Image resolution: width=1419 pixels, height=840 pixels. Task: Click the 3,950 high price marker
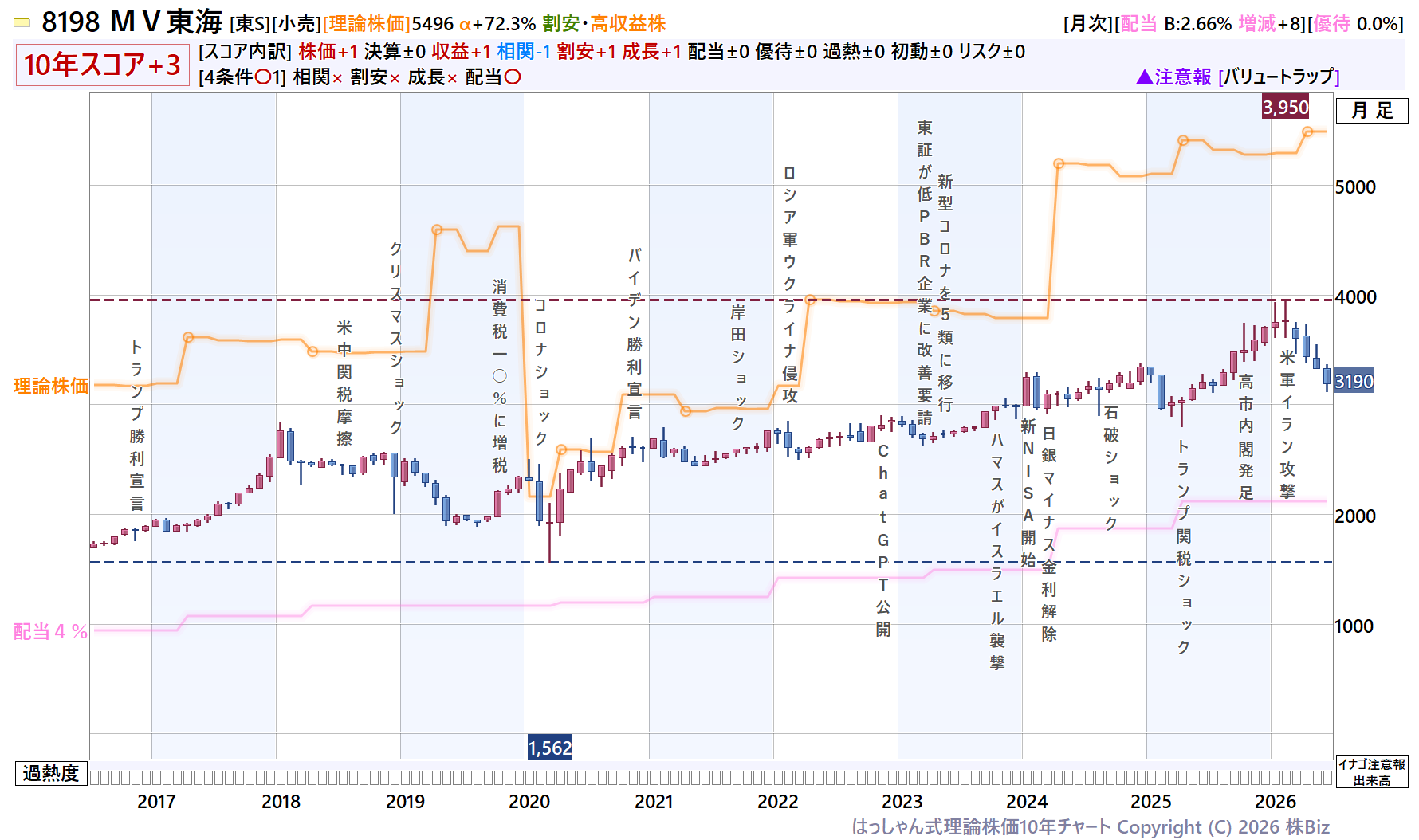coord(1285,107)
